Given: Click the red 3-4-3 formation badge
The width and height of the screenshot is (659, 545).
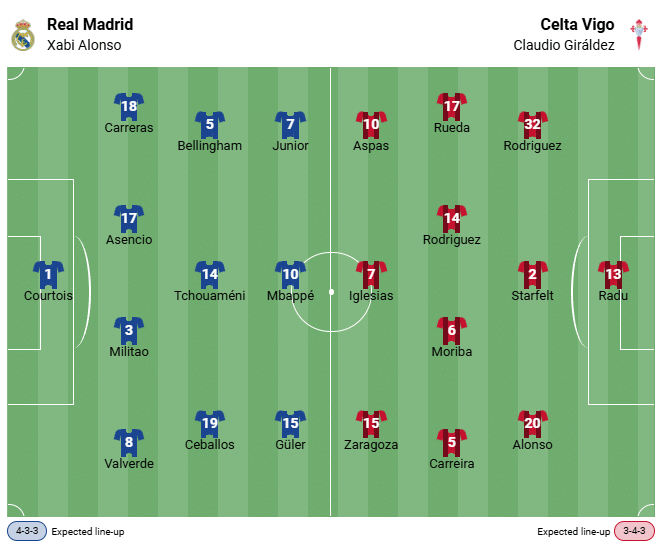Looking at the screenshot, I should pyautogui.click(x=634, y=531).
